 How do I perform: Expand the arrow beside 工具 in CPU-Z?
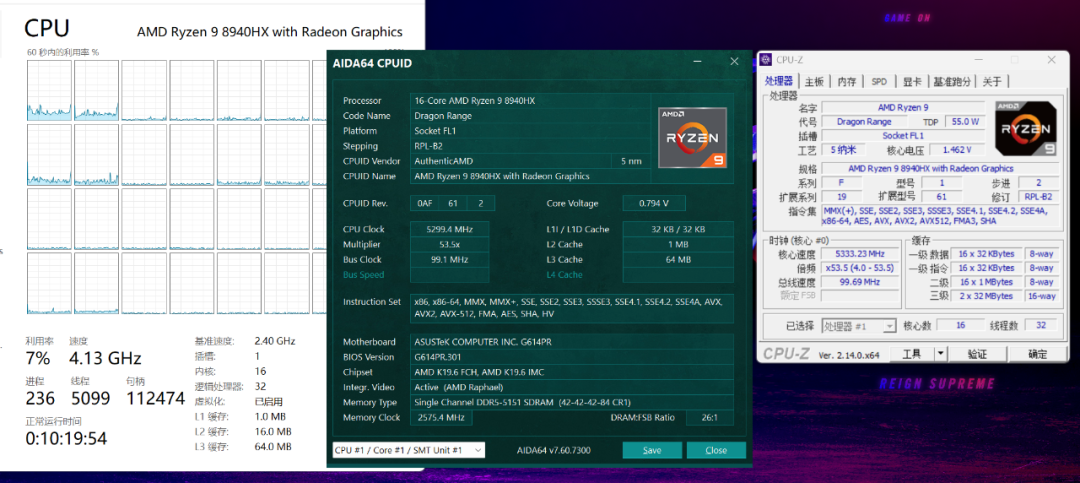941,354
